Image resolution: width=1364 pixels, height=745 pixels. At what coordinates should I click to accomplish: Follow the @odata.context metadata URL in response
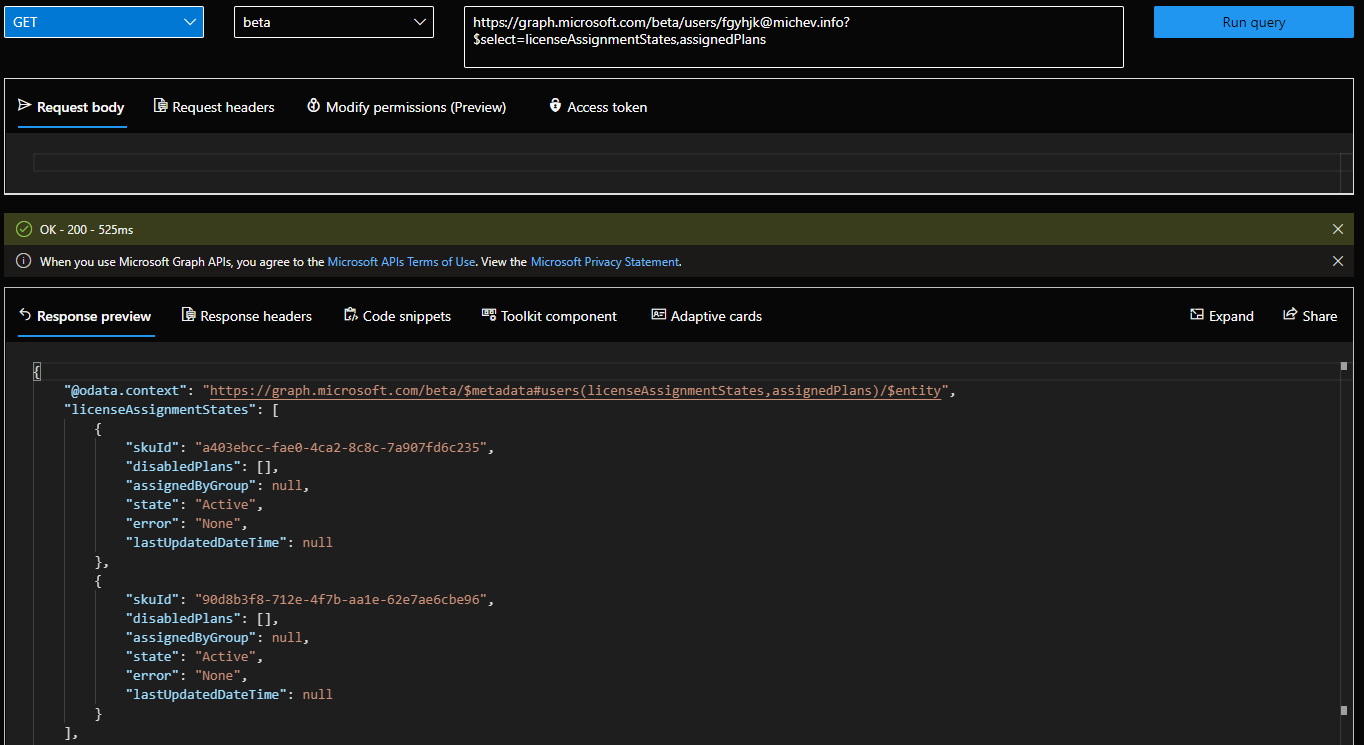tap(575, 391)
